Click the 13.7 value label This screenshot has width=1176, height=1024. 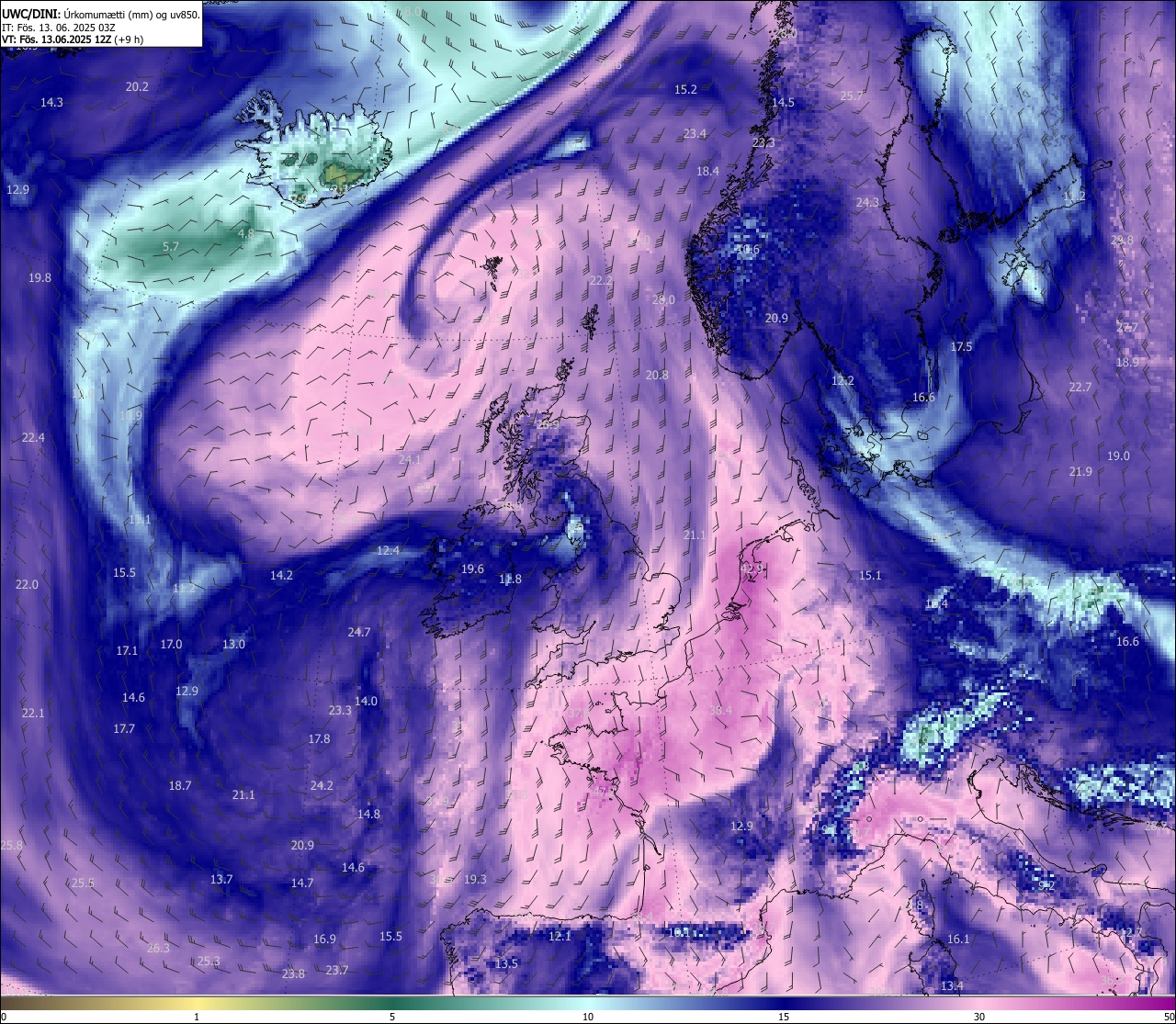coord(221,879)
